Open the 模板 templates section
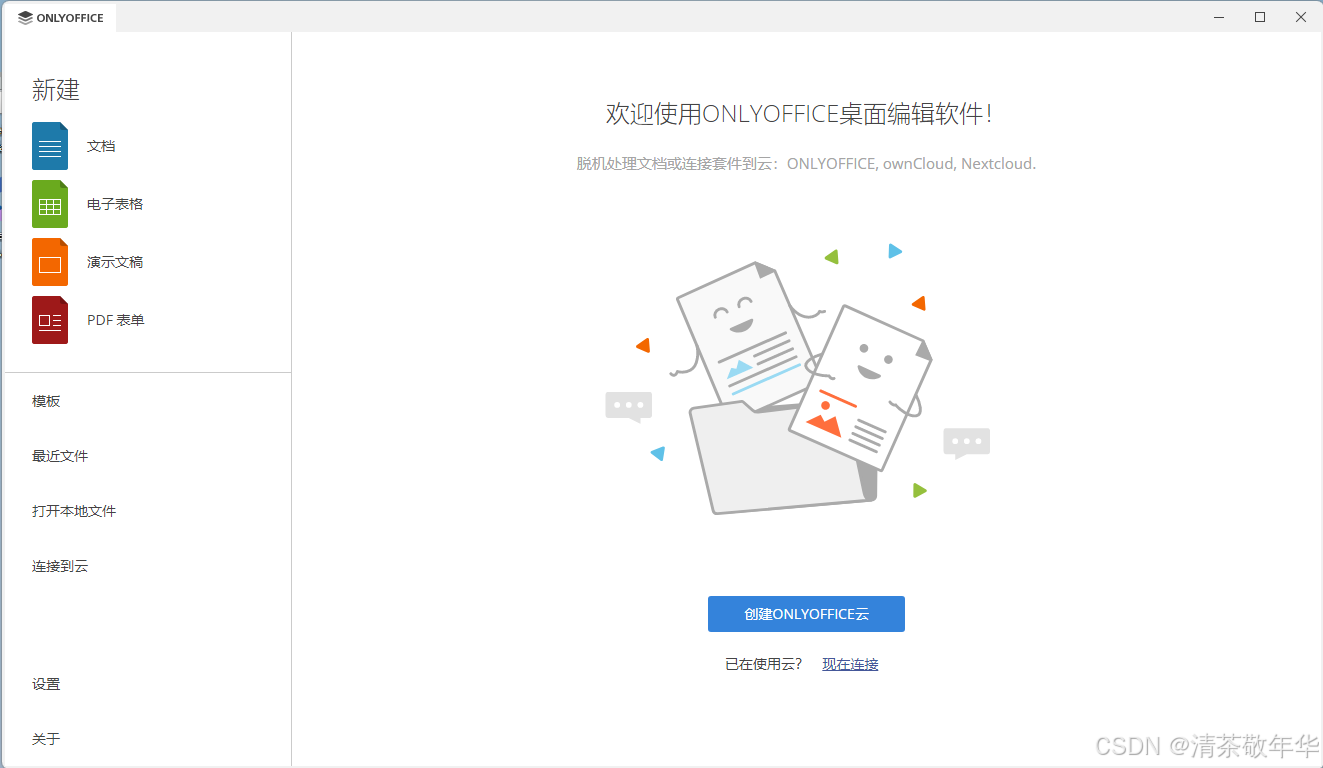 46,400
